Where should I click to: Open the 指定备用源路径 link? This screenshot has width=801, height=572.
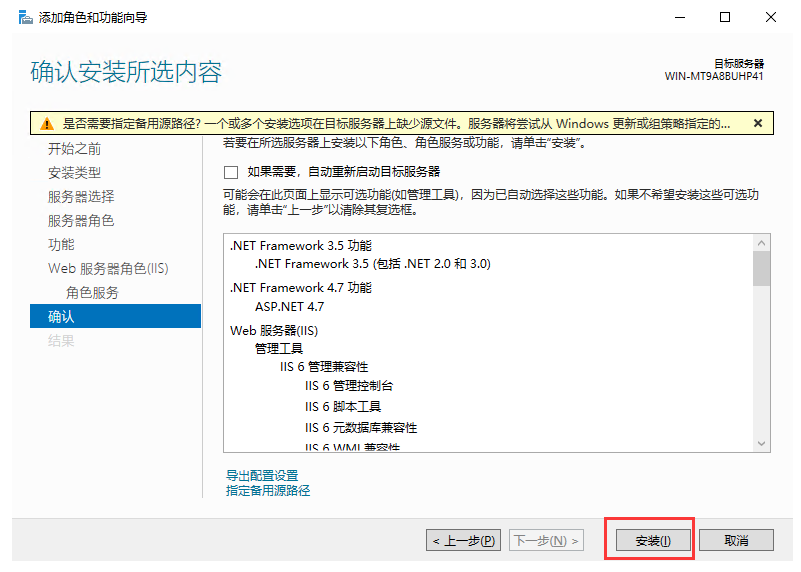268,490
